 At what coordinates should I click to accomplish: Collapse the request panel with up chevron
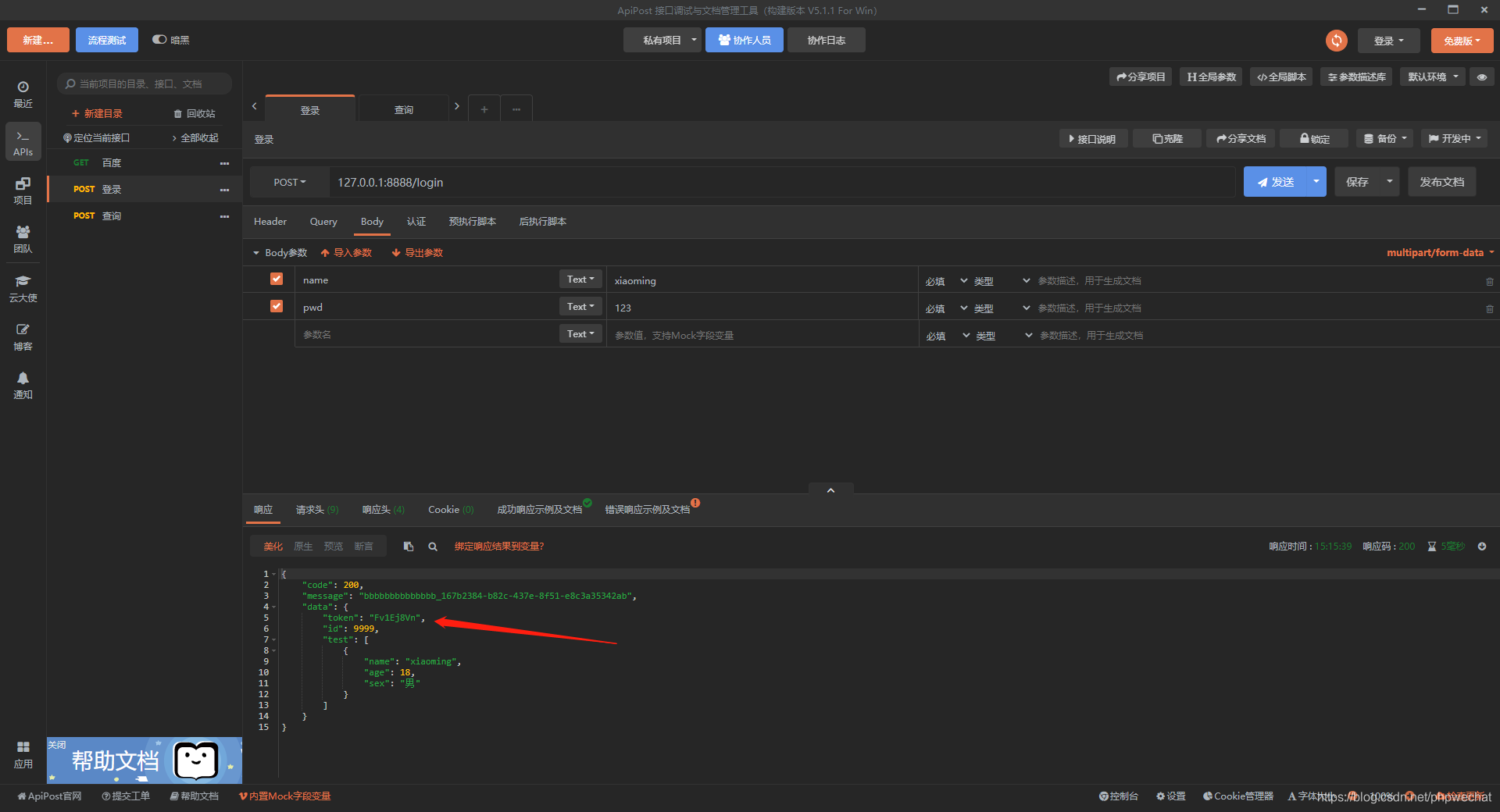coord(830,490)
